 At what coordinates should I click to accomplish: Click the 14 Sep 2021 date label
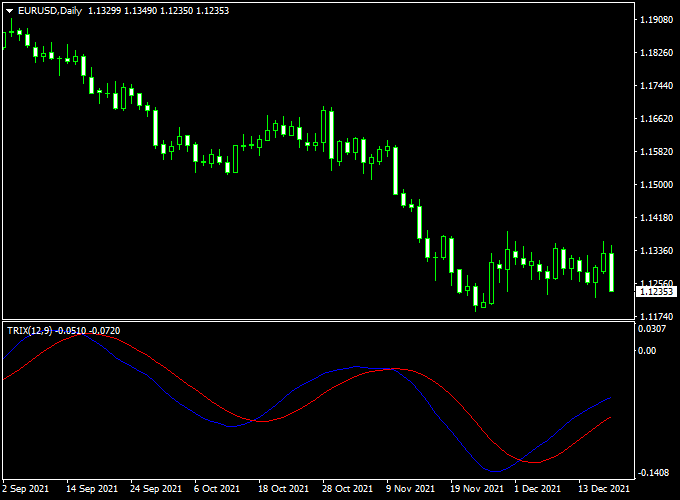click(92, 489)
